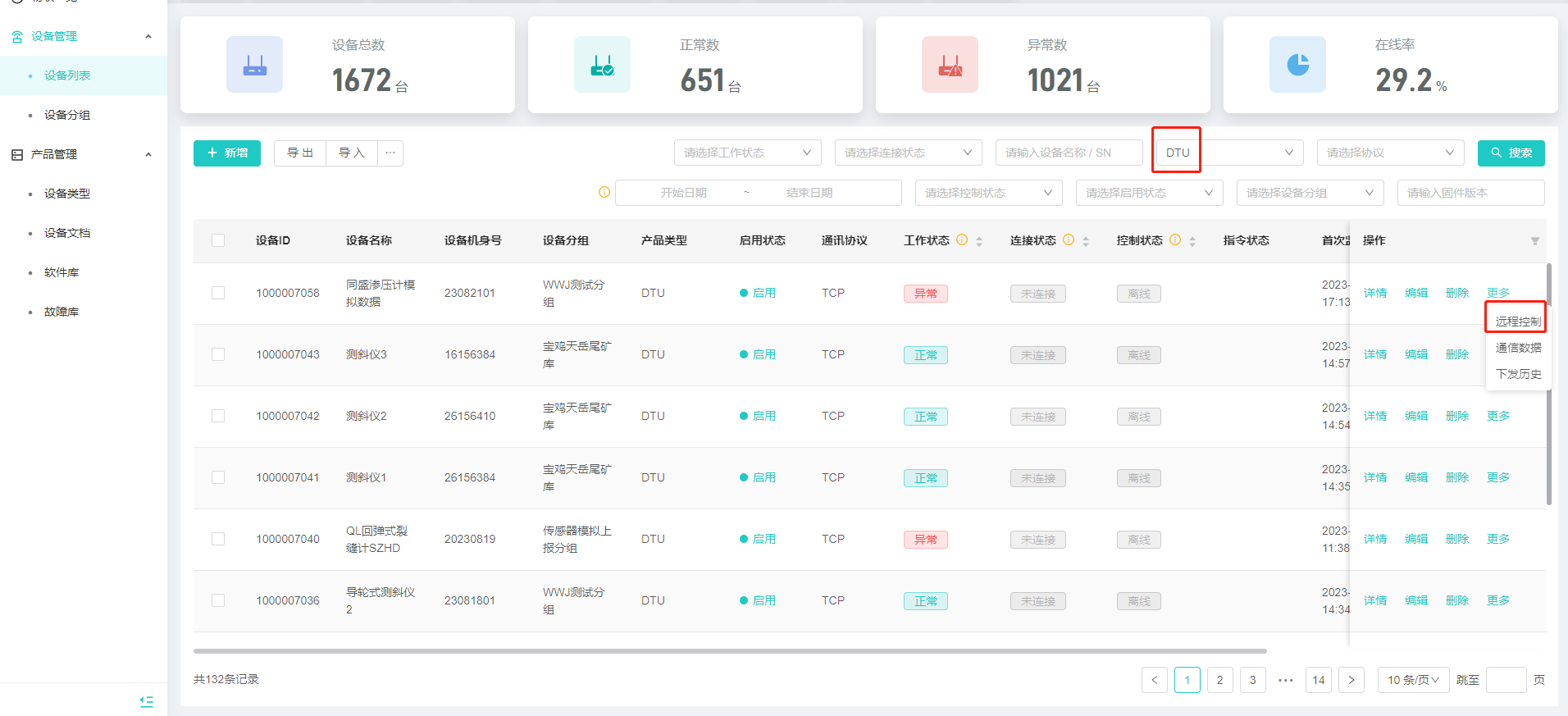Select 下发历史 in the dropdown menu
Screen dimensions: 1568x716
[1517, 374]
